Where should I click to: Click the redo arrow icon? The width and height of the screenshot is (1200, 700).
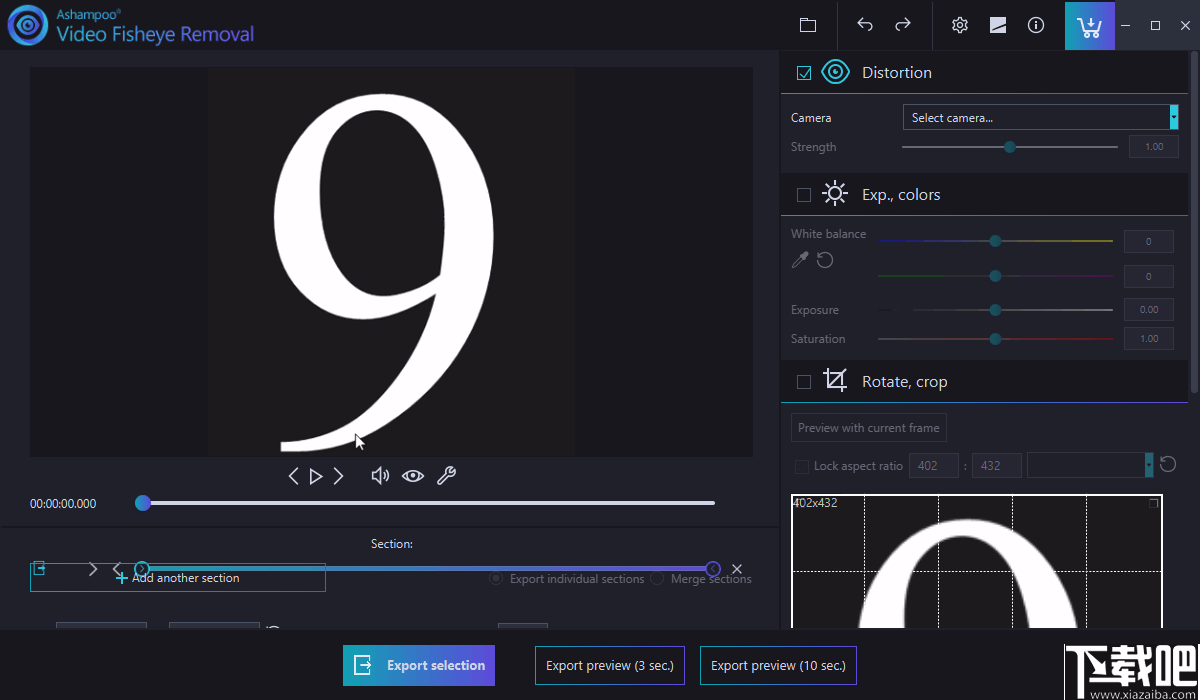[x=902, y=25]
